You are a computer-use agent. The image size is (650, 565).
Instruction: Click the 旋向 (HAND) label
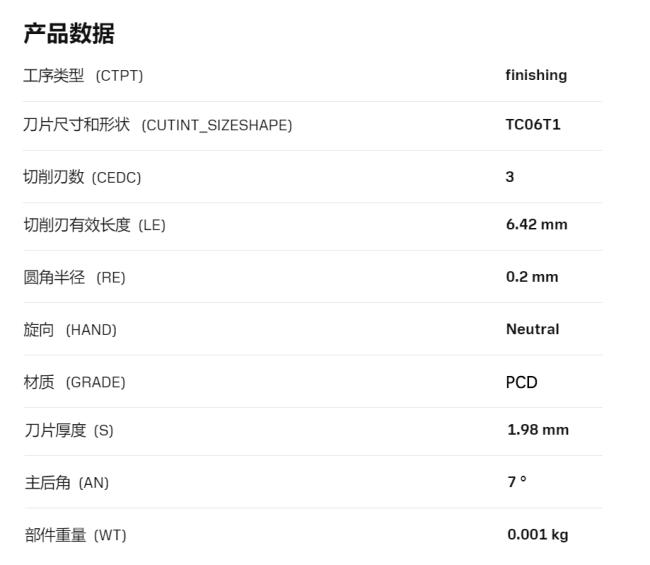pos(70,330)
